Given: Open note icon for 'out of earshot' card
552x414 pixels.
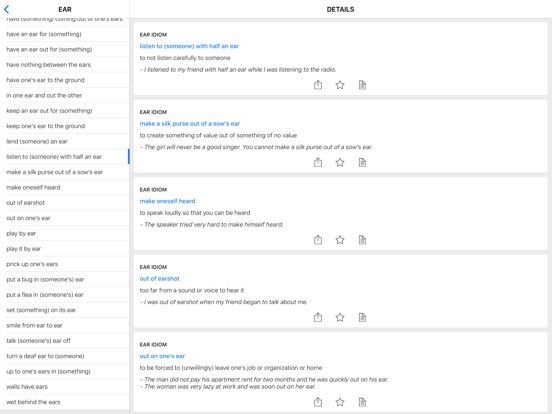Looking at the screenshot, I should click(362, 317).
